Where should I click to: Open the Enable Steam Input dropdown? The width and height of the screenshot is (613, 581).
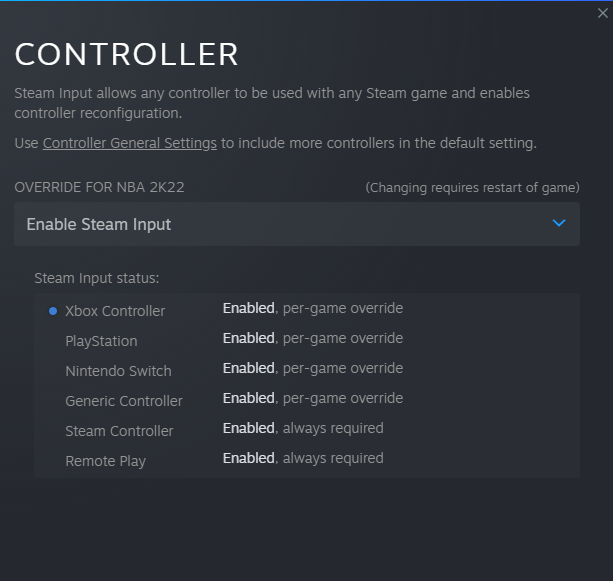[x=297, y=224]
